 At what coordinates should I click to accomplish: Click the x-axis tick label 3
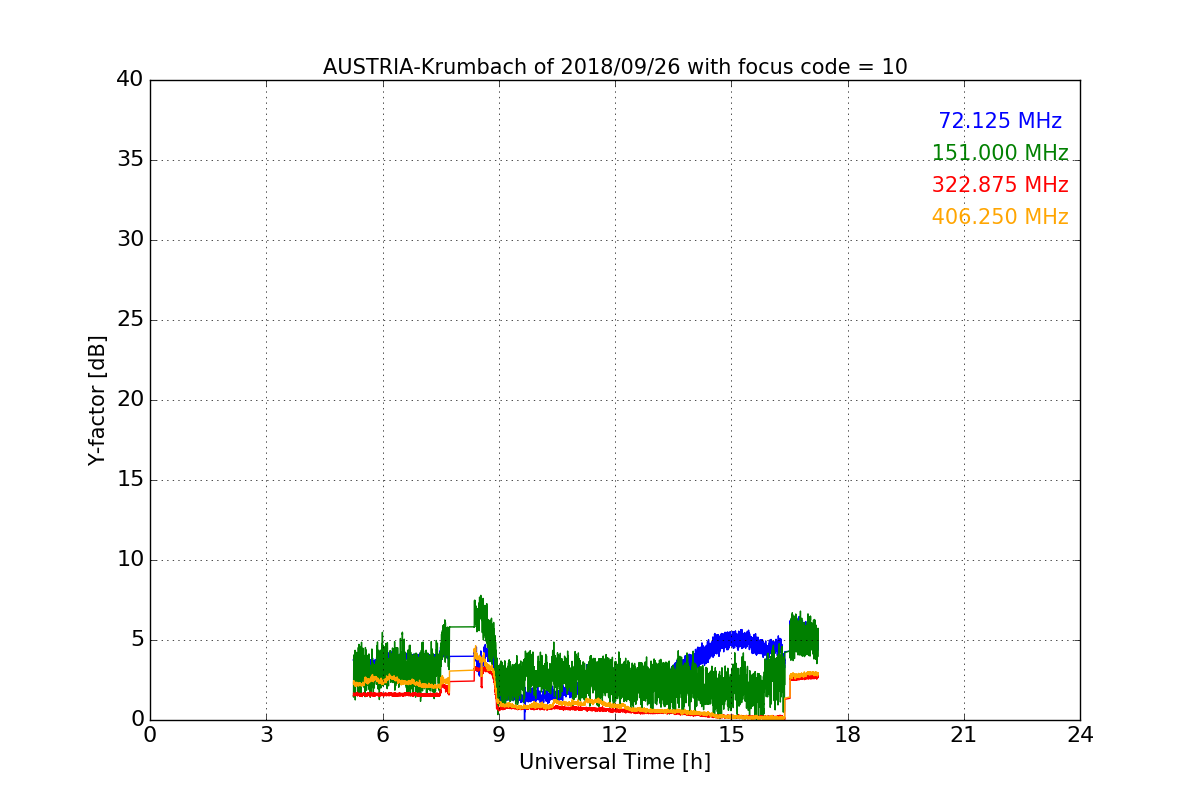tap(266, 735)
